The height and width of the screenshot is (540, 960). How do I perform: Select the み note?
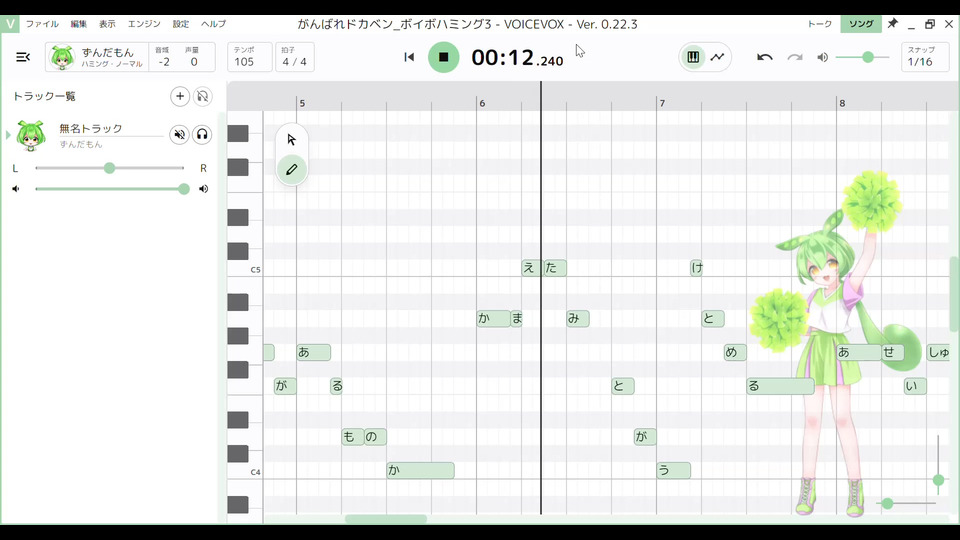[x=577, y=318]
